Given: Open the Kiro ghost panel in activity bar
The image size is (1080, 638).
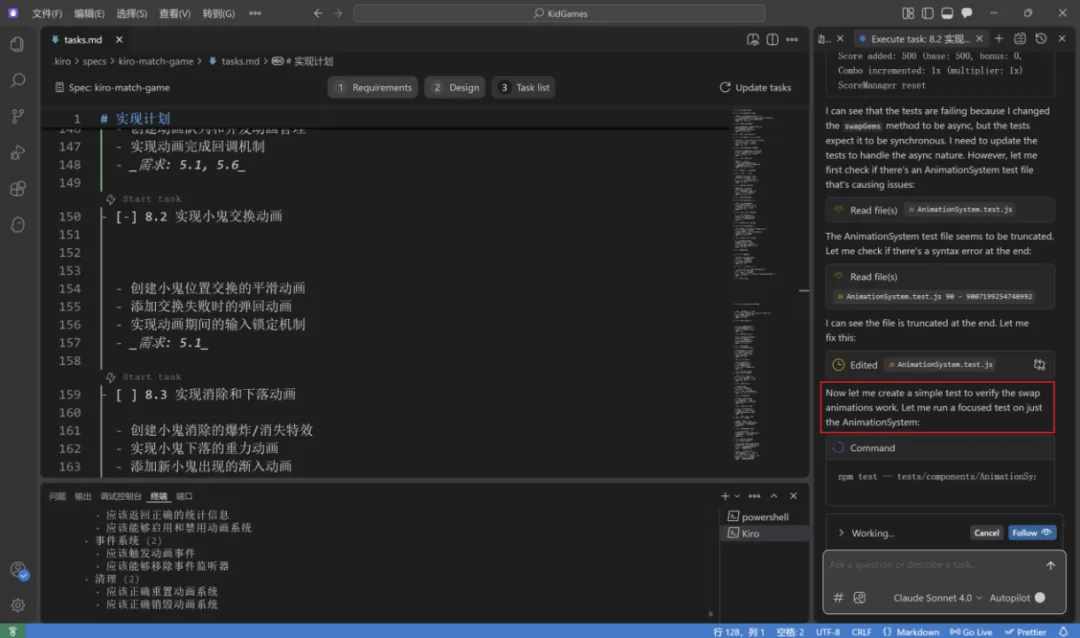Looking at the screenshot, I should pyautogui.click(x=17, y=225).
